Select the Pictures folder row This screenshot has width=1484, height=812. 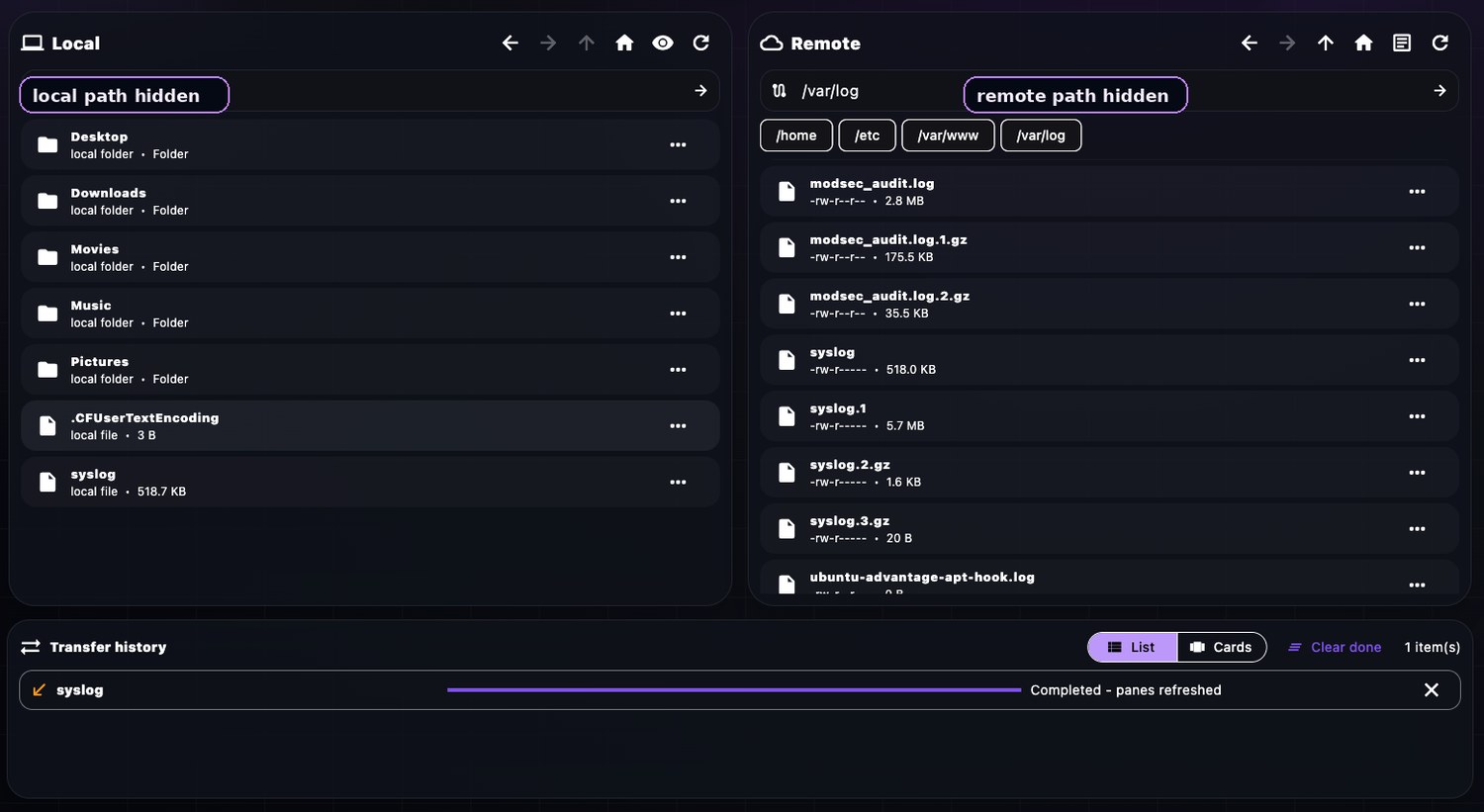(370, 370)
